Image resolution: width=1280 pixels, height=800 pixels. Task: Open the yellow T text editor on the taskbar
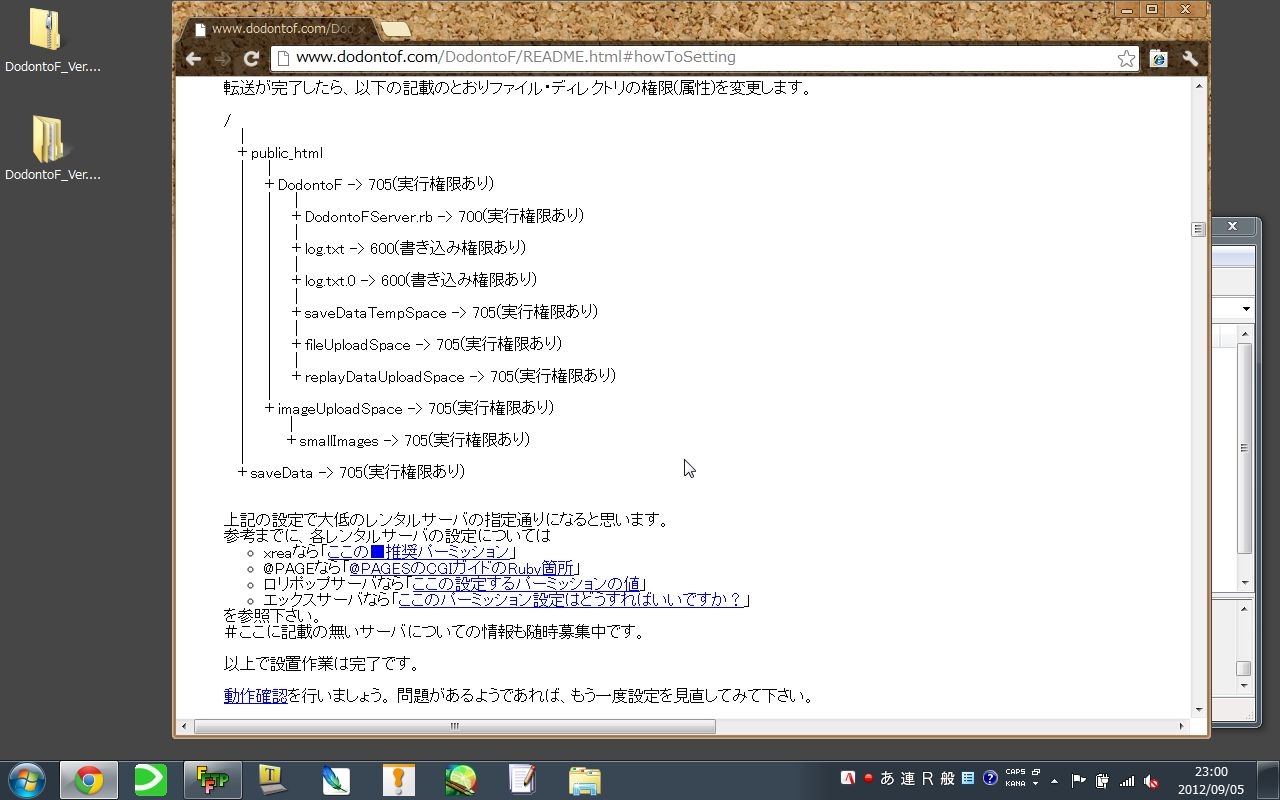click(x=274, y=779)
